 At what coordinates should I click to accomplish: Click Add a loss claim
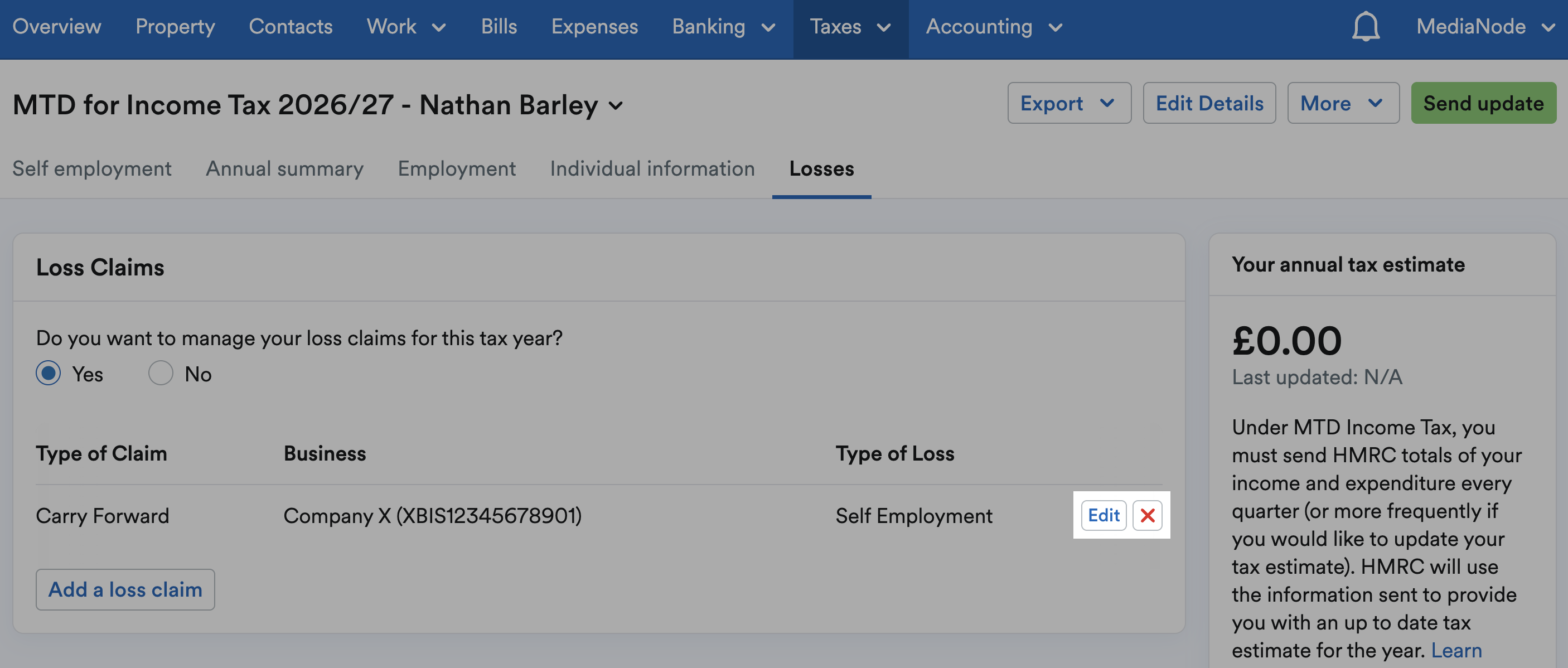(125, 589)
